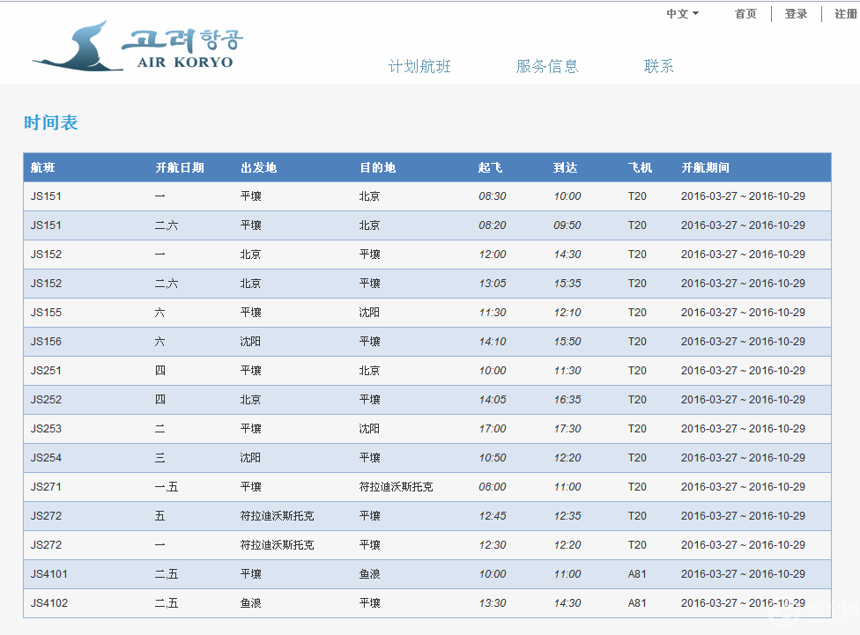860x635 pixels.
Task: Click the 到达 column header
Action: [566, 168]
